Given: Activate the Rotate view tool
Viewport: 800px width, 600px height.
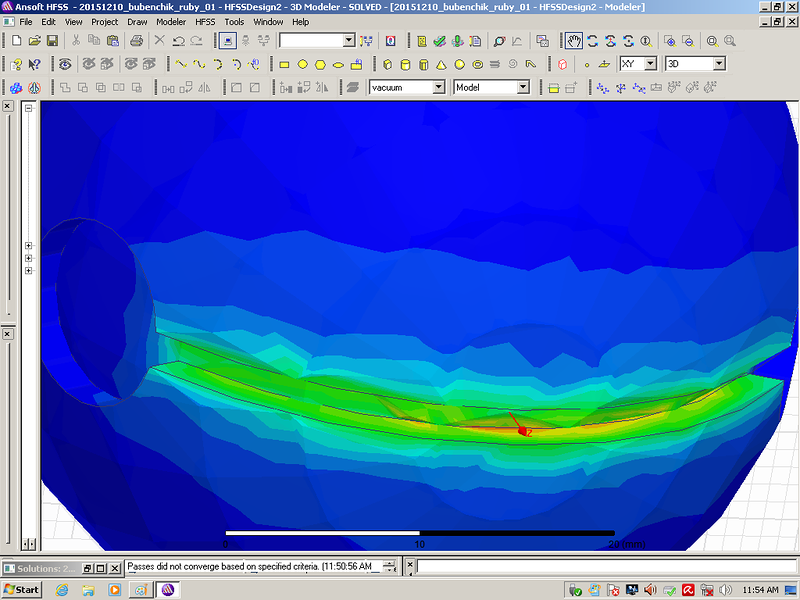Looking at the screenshot, I should pos(592,41).
